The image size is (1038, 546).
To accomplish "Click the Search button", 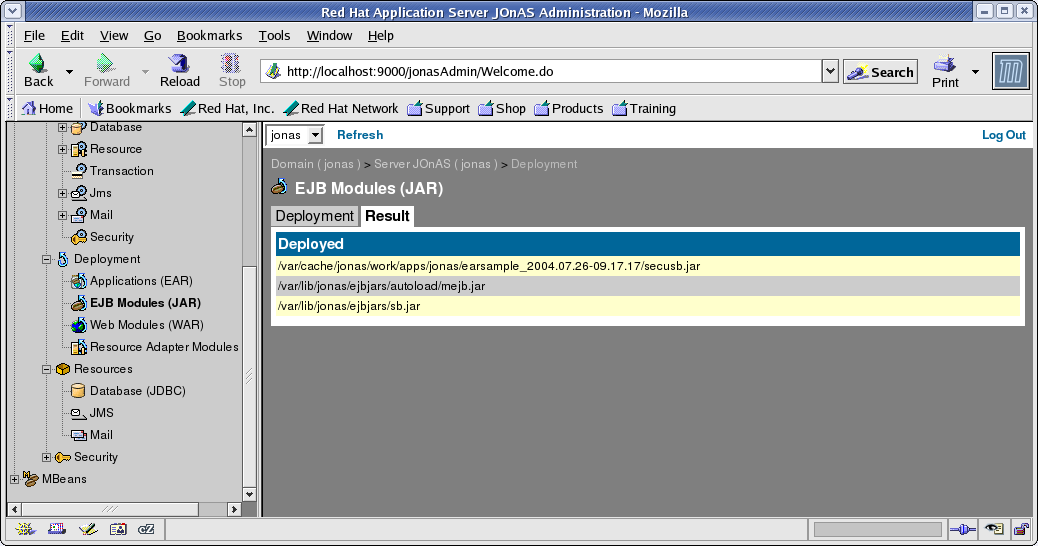I will coord(880,72).
